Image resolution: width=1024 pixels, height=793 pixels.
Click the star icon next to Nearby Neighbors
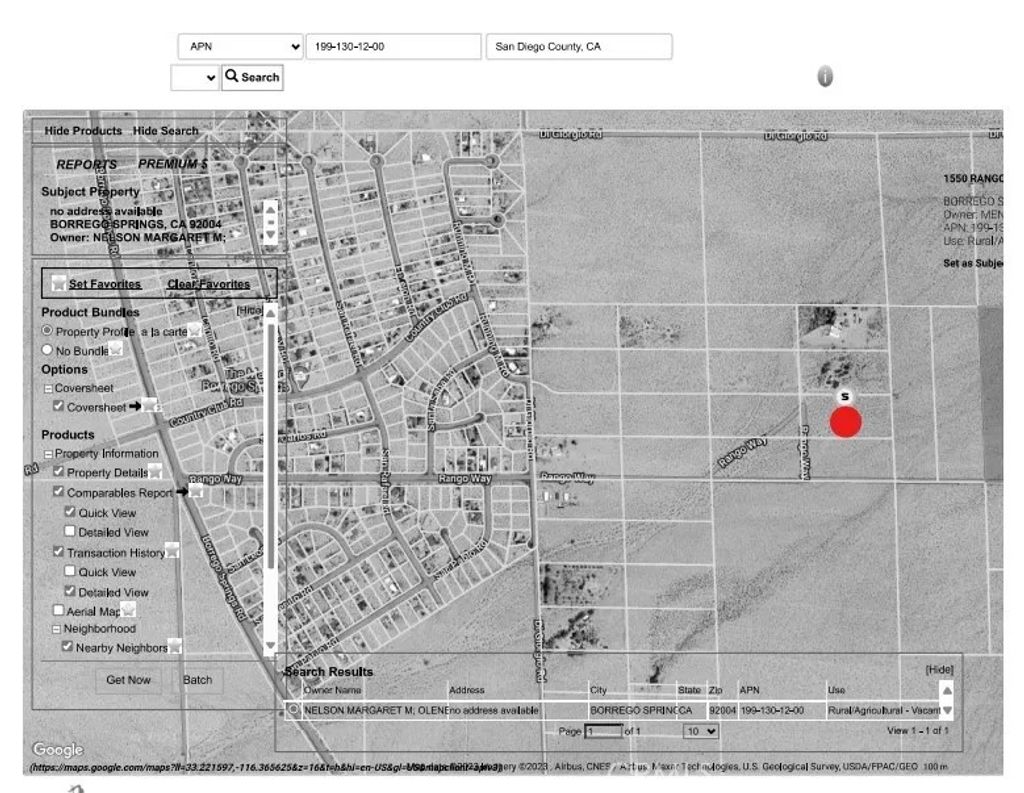pos(176,648)
